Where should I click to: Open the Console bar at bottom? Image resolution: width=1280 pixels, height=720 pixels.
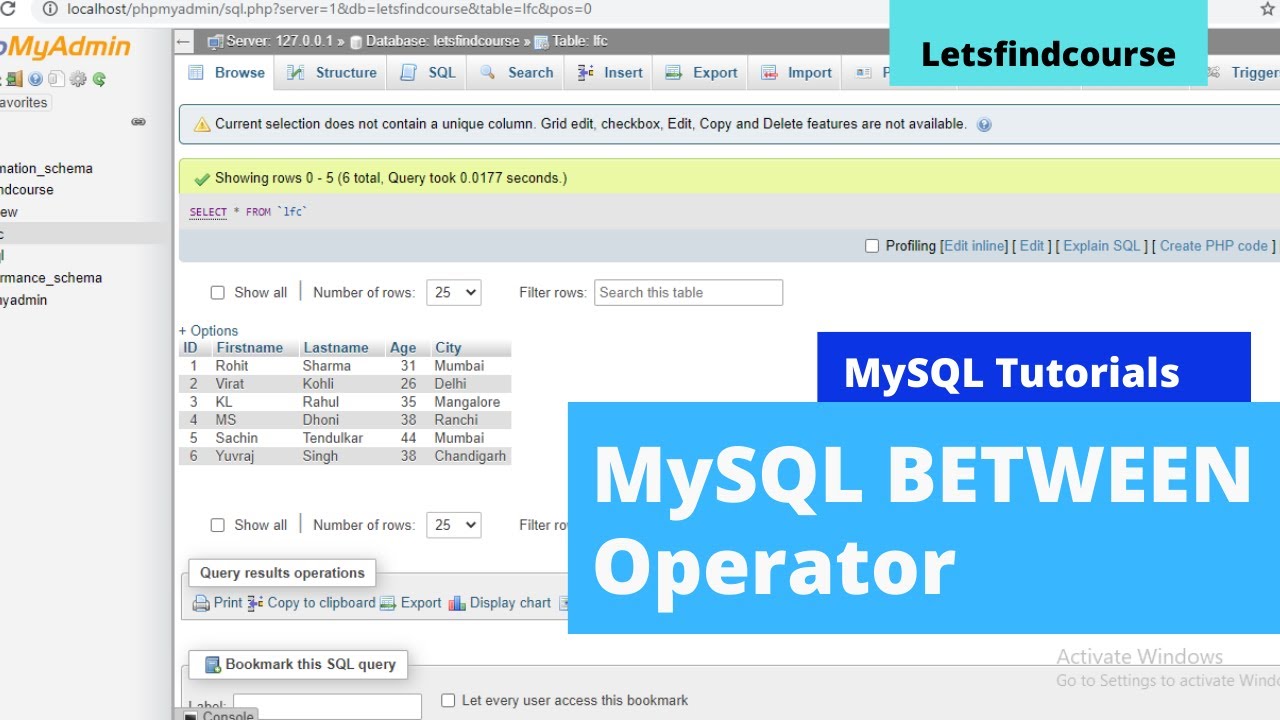pos(218,715)
